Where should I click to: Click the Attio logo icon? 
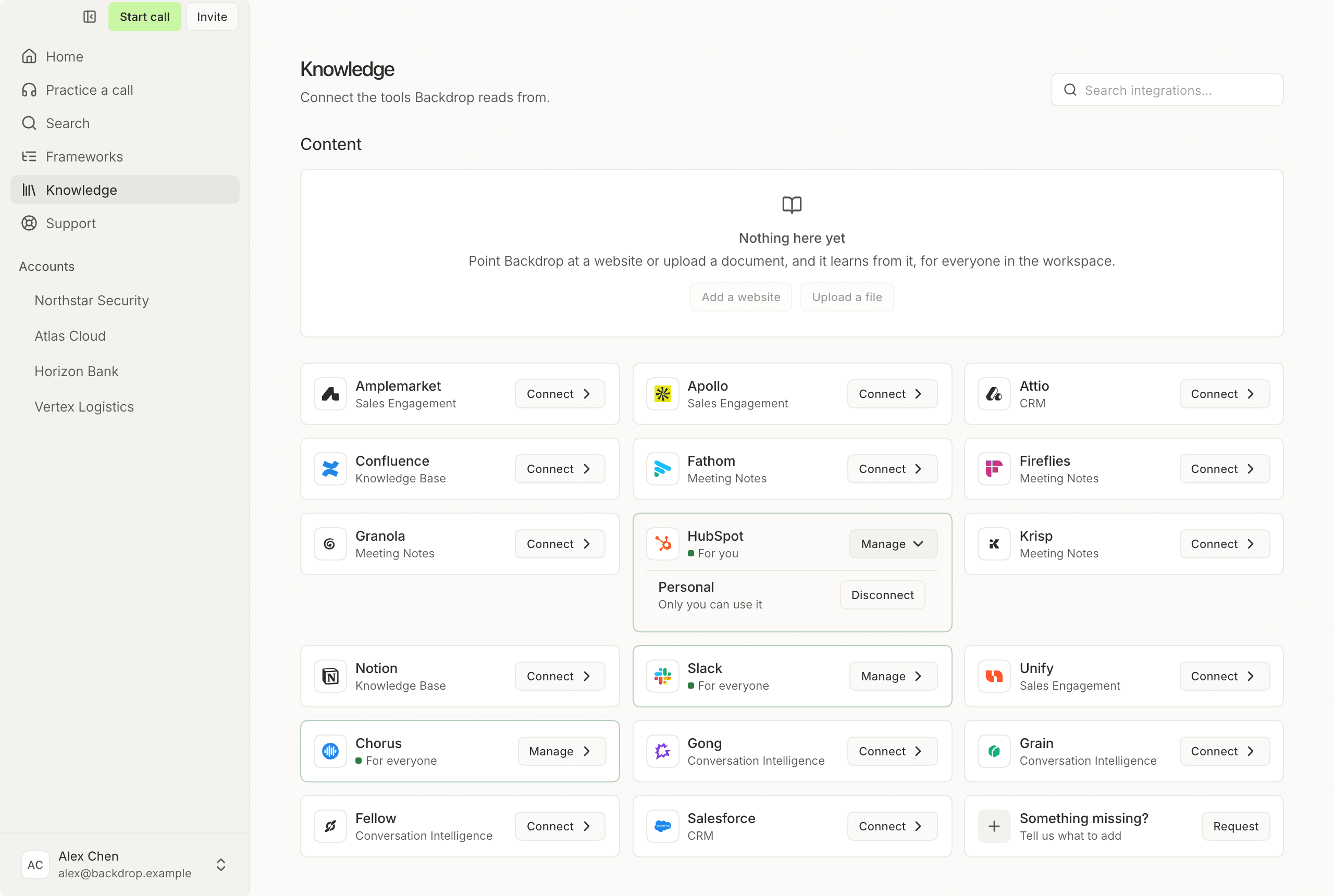994,394
